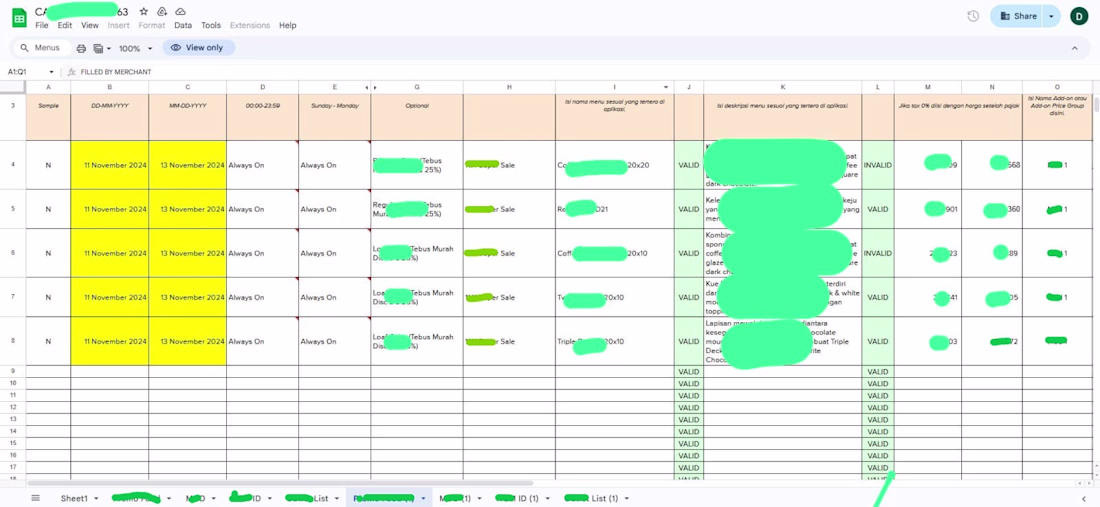The width and height of the screenshot is (1100, 507).
Task: Click '13 November 2024' in row 6
Action: [x=187, y=253]
